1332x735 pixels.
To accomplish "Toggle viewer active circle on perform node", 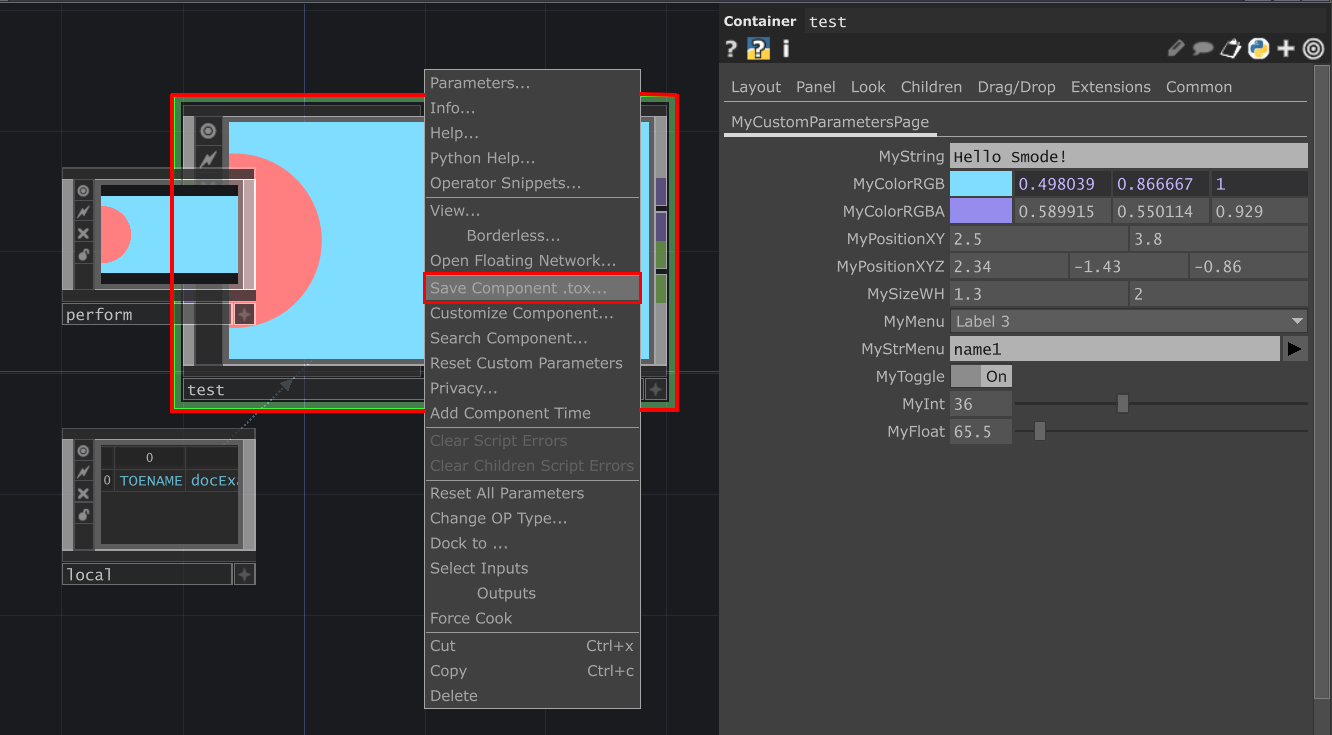I will [83, 191].
